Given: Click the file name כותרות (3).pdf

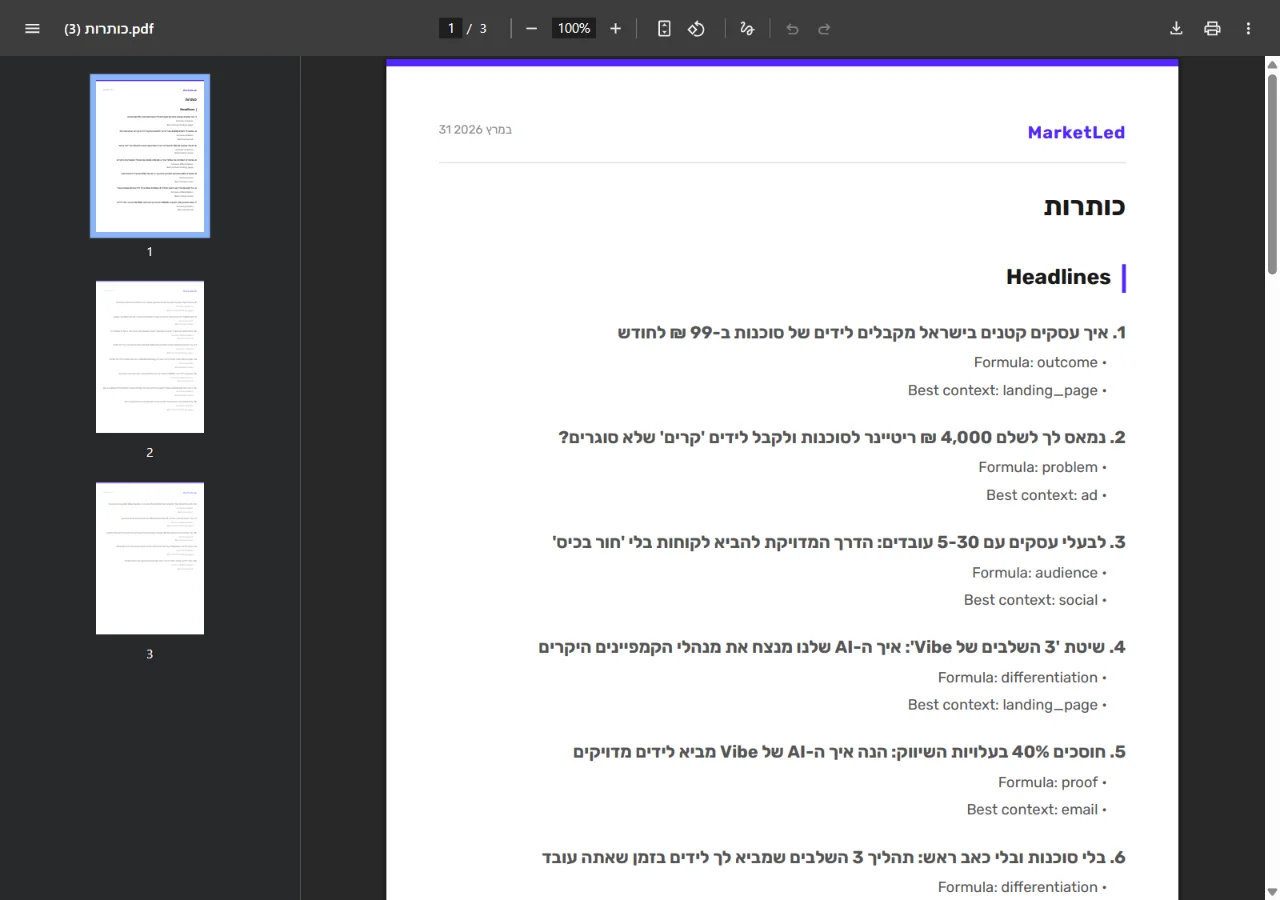Looking at the screenshot, I should [109, 29].
